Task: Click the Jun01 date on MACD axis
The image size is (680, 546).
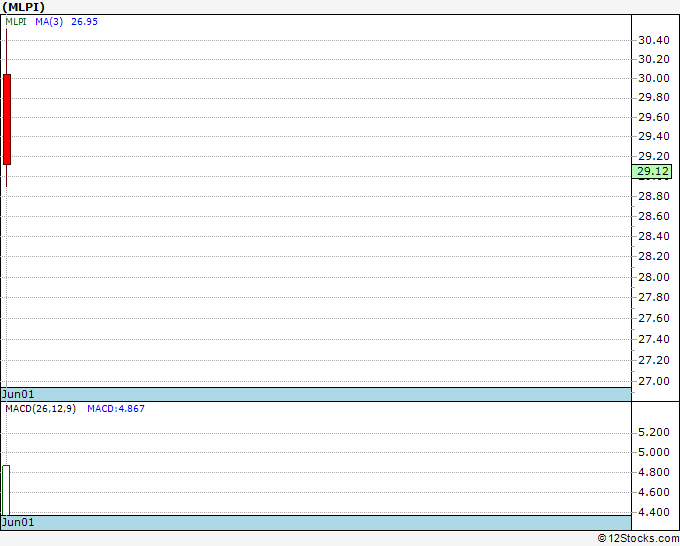Action: 18,522
